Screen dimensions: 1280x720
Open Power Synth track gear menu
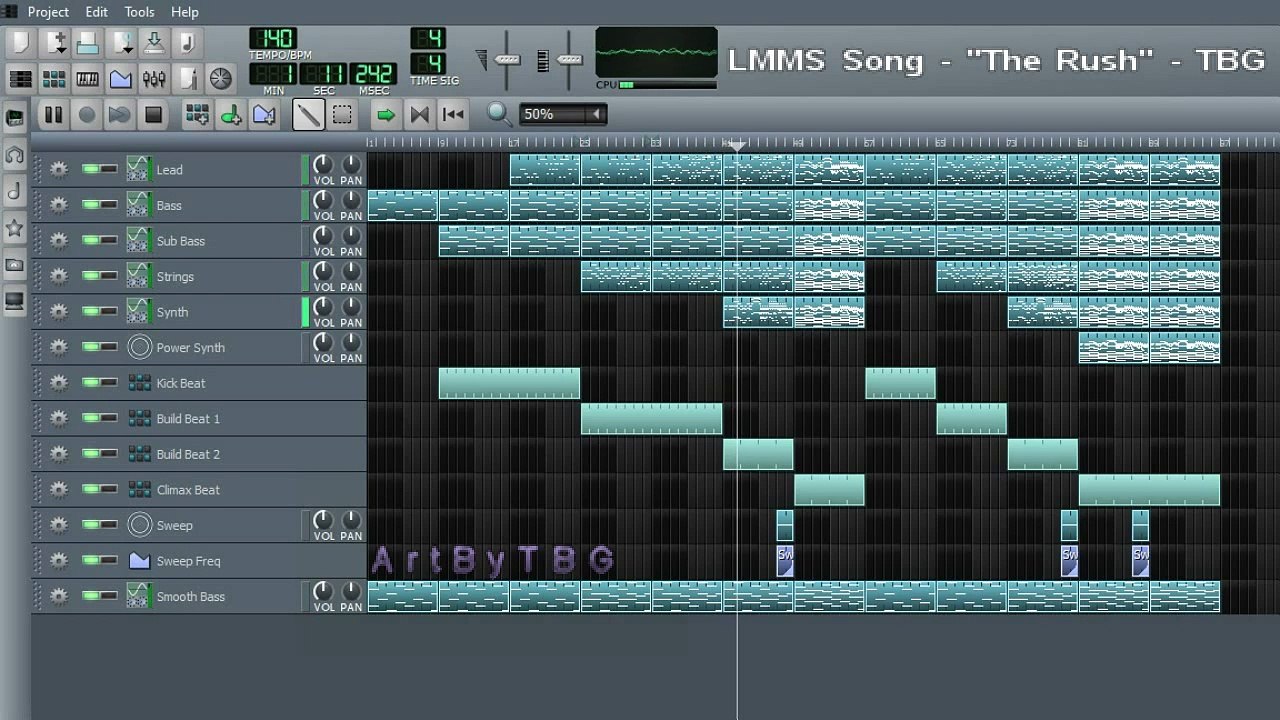(59, 347)
